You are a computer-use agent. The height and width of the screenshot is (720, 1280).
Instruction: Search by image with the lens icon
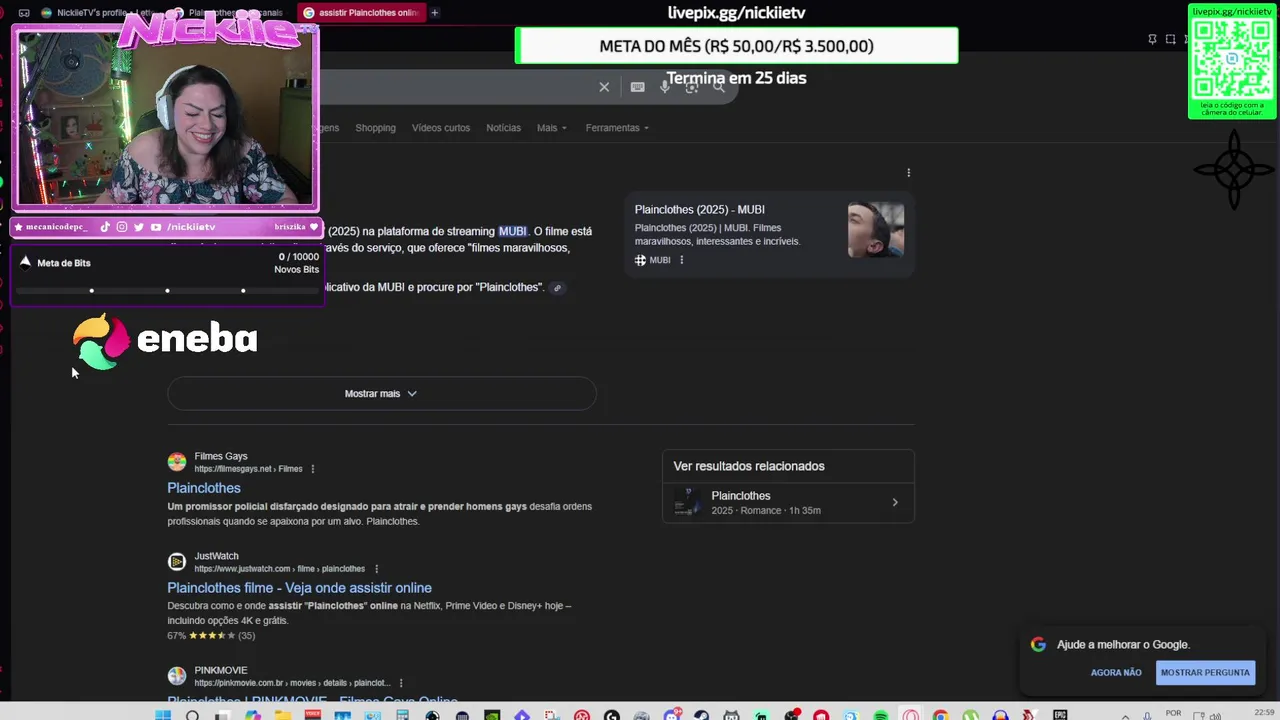click(x=692, y=87)
